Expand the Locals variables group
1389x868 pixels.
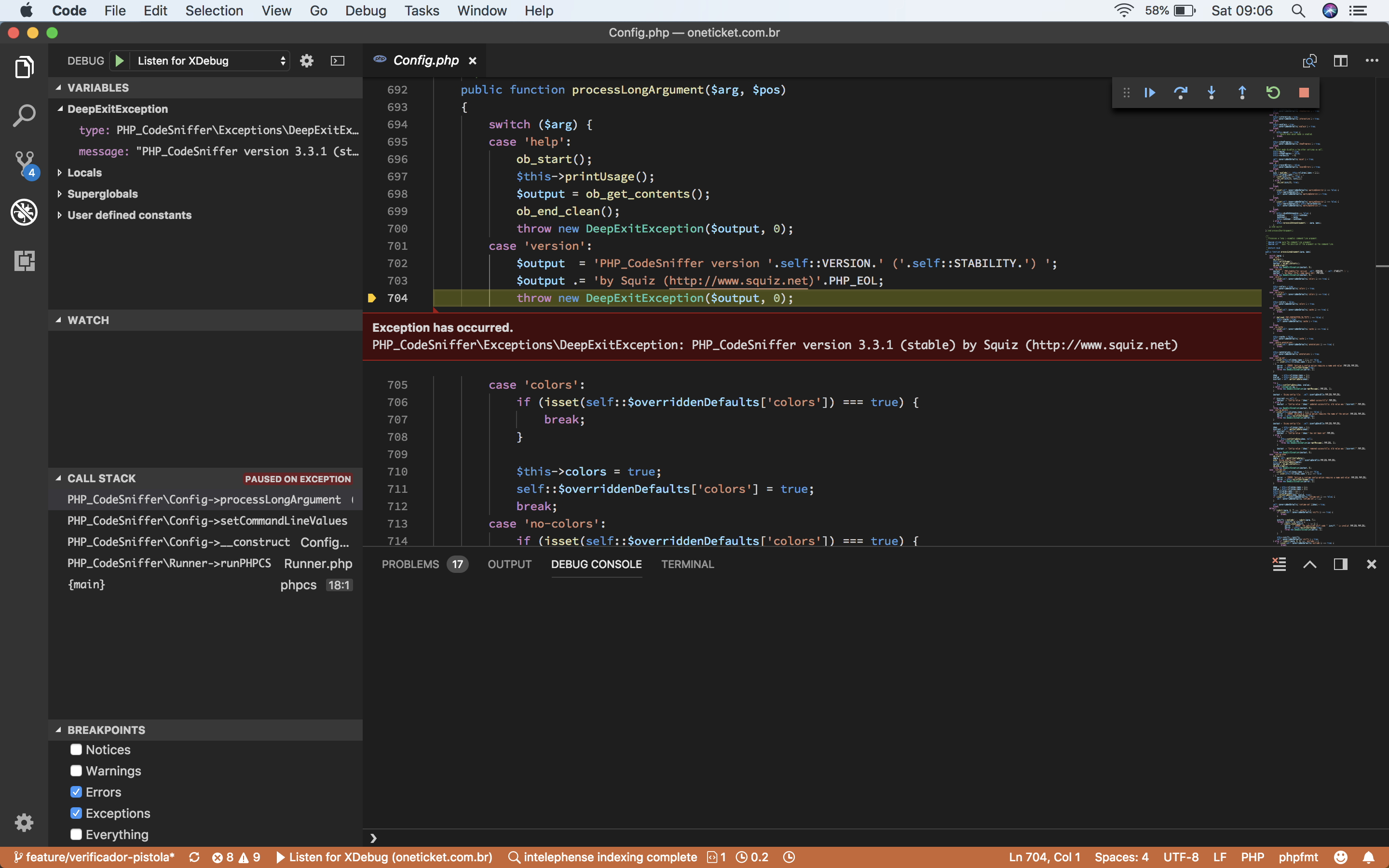click(84, 173)
